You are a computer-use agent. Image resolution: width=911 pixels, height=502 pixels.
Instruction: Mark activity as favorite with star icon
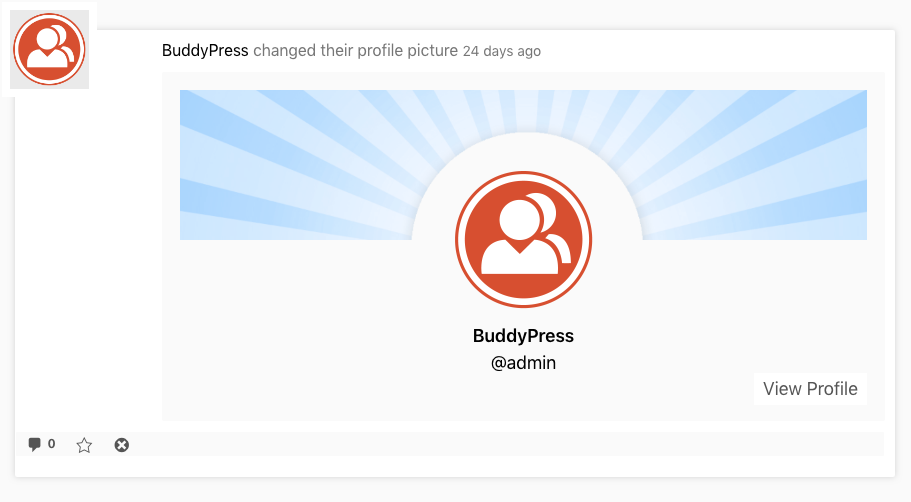coord(84,445)
